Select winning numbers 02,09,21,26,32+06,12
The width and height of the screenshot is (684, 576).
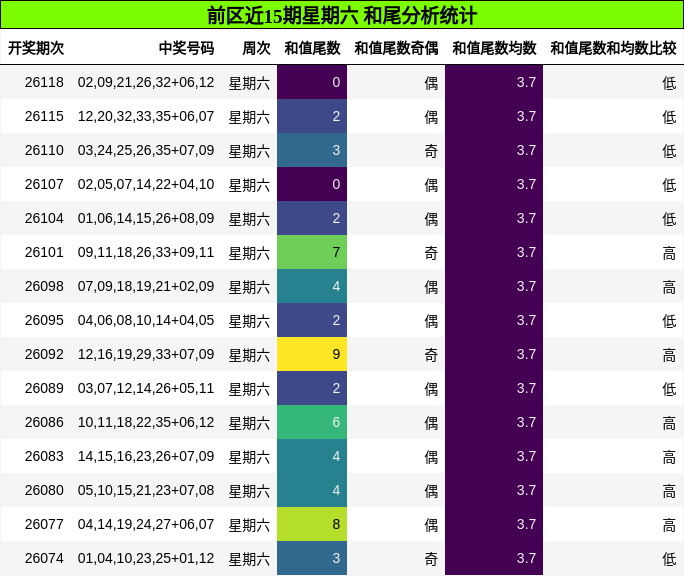coord(146,82)
